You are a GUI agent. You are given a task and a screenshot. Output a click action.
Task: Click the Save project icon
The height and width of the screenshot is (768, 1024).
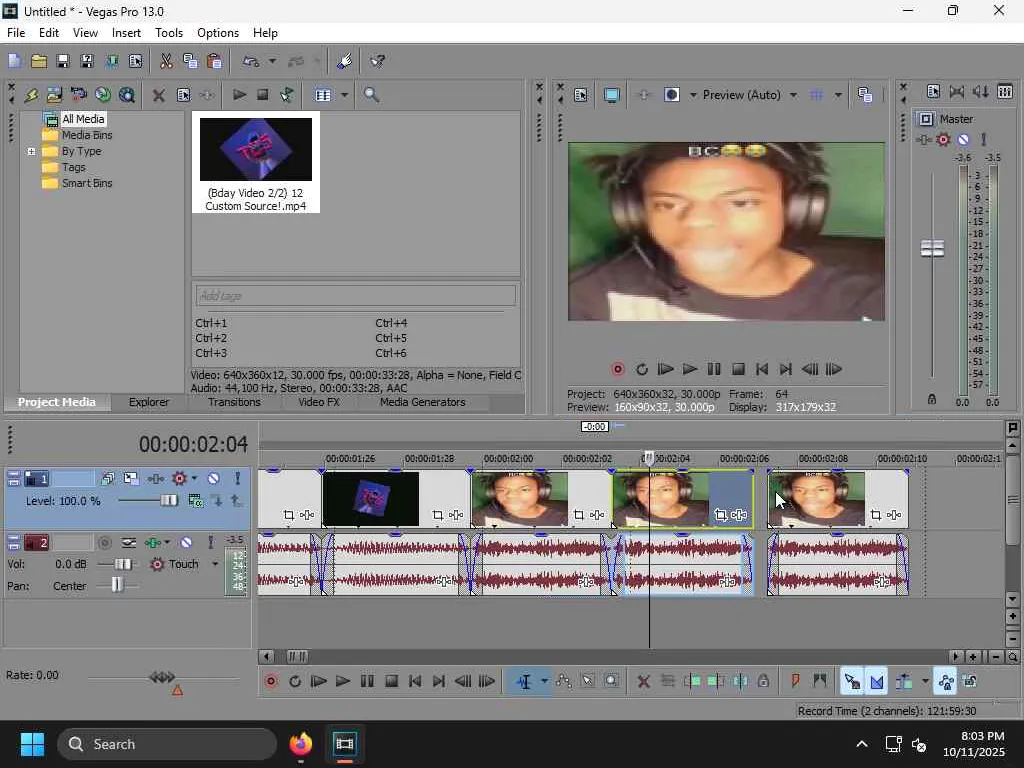(62, 62)
